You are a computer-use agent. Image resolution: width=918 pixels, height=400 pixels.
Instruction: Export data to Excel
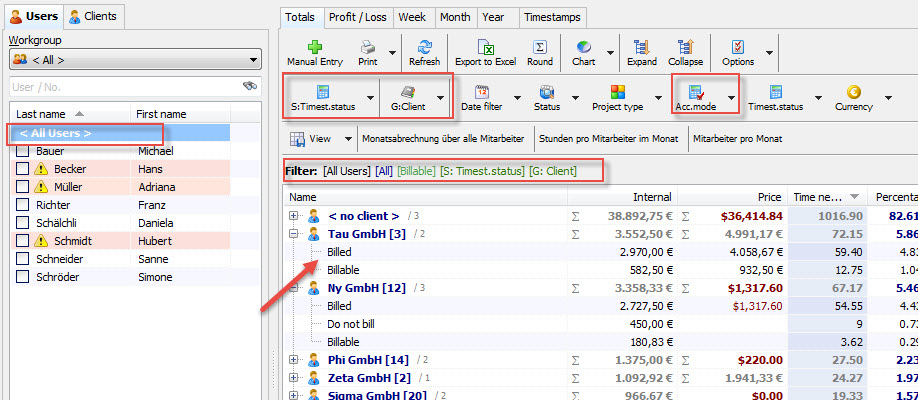(485, 47)
